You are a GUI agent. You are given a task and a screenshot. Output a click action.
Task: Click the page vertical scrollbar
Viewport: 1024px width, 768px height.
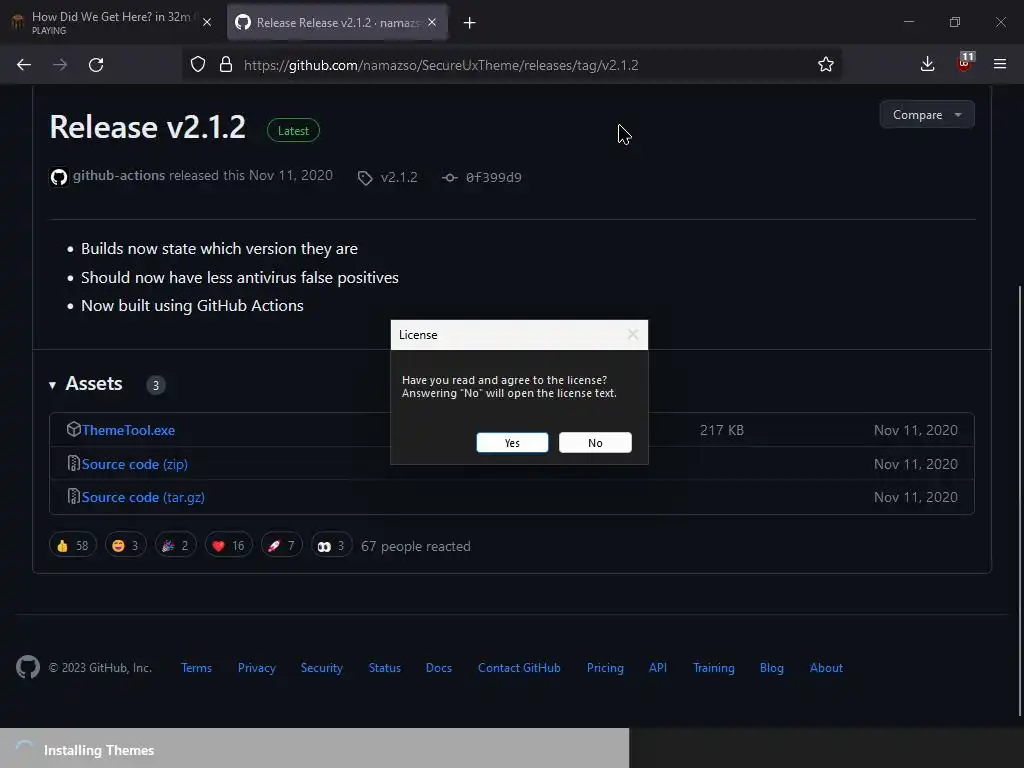[1019, 500]
